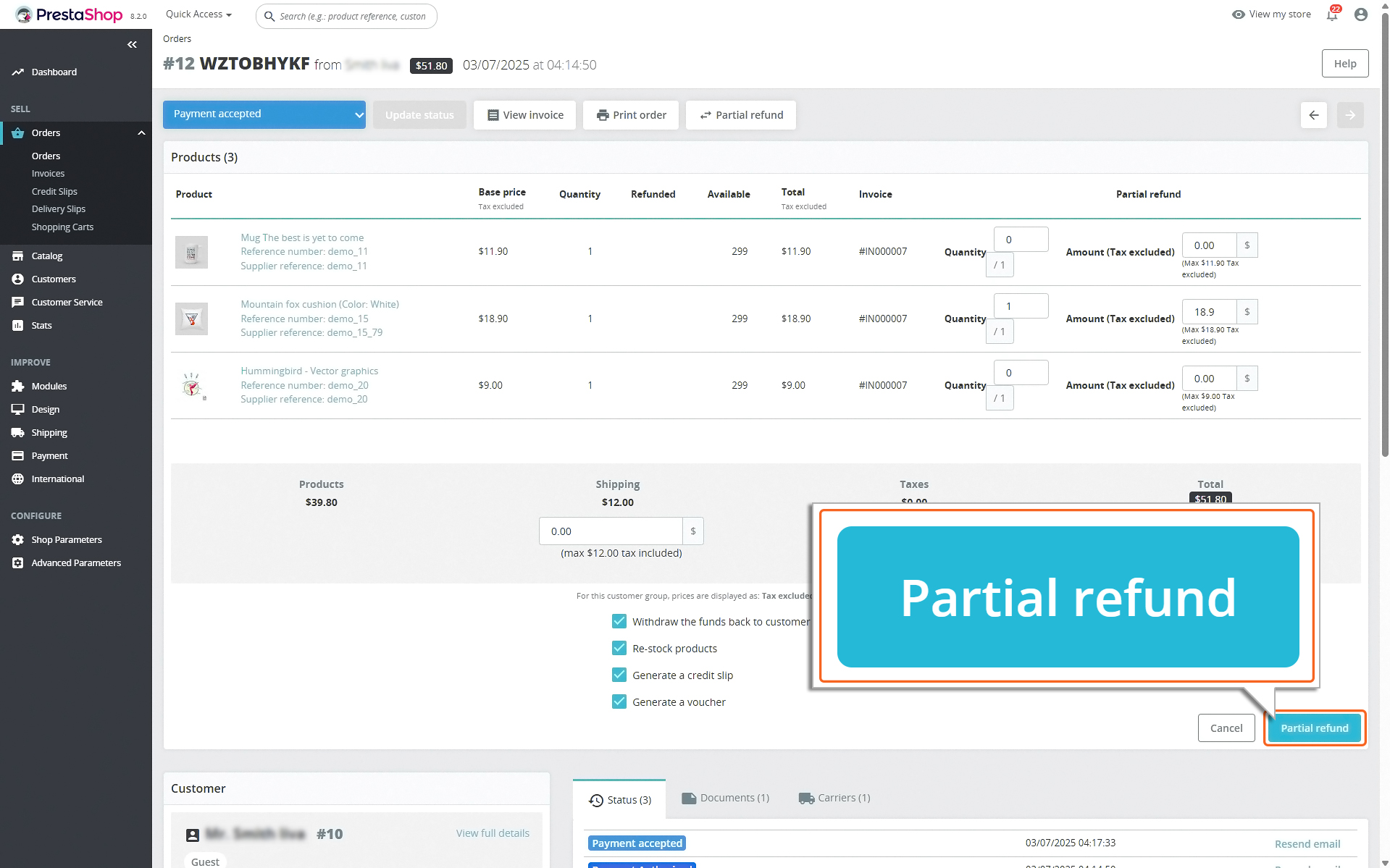Uncheck Generate a credit slip
Viewport: 1390px width, 868px height.
coord(619,675)
